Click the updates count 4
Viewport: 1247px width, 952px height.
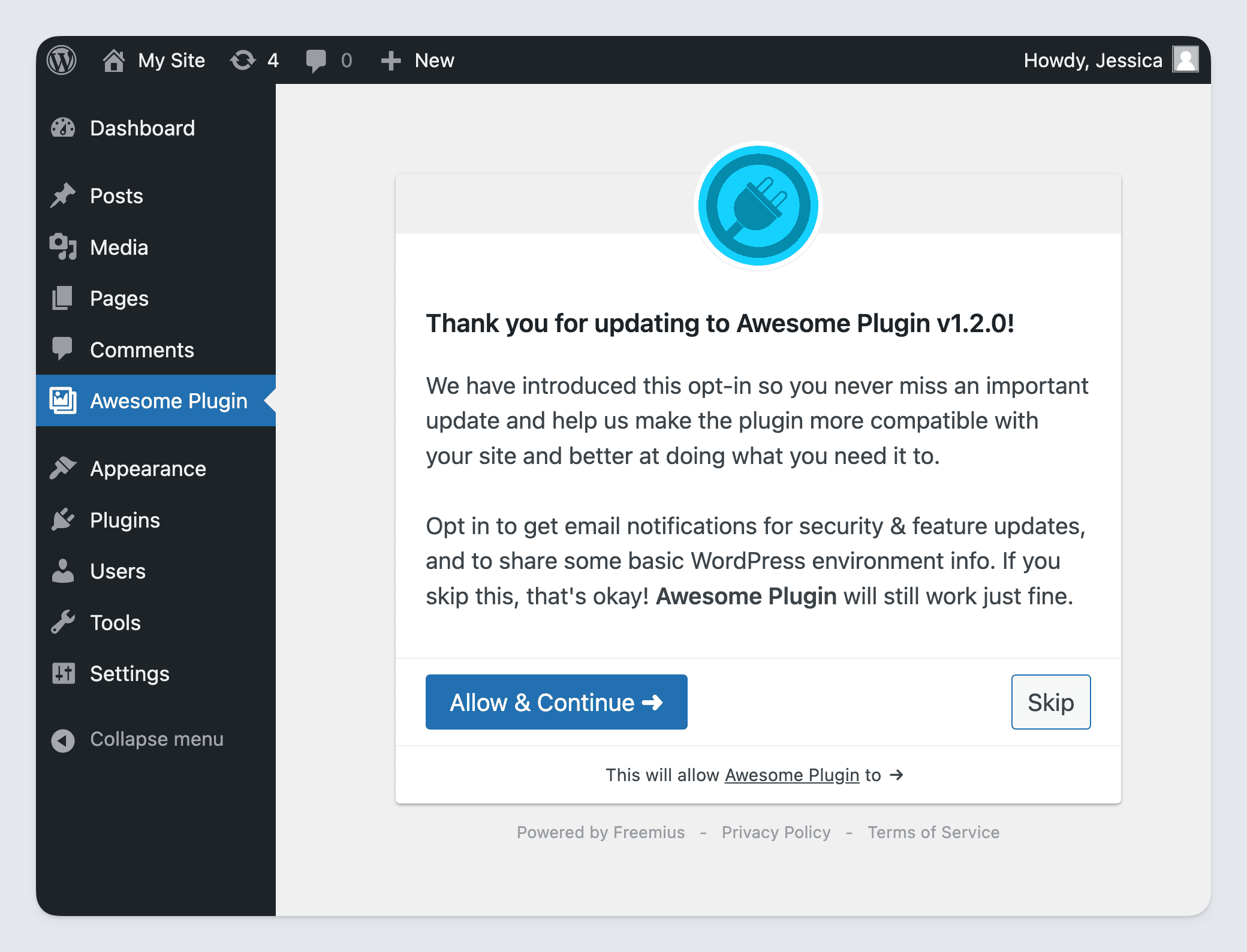click(x=273, y=61)
